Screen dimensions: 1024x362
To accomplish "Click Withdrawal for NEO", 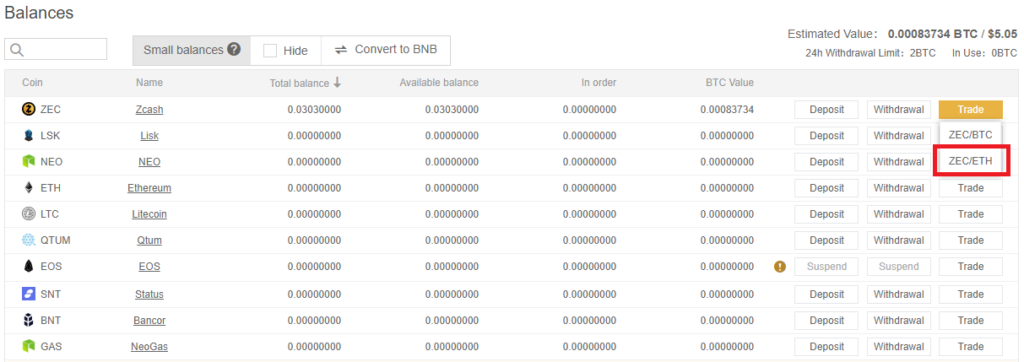I will click(x=899, y=161).
